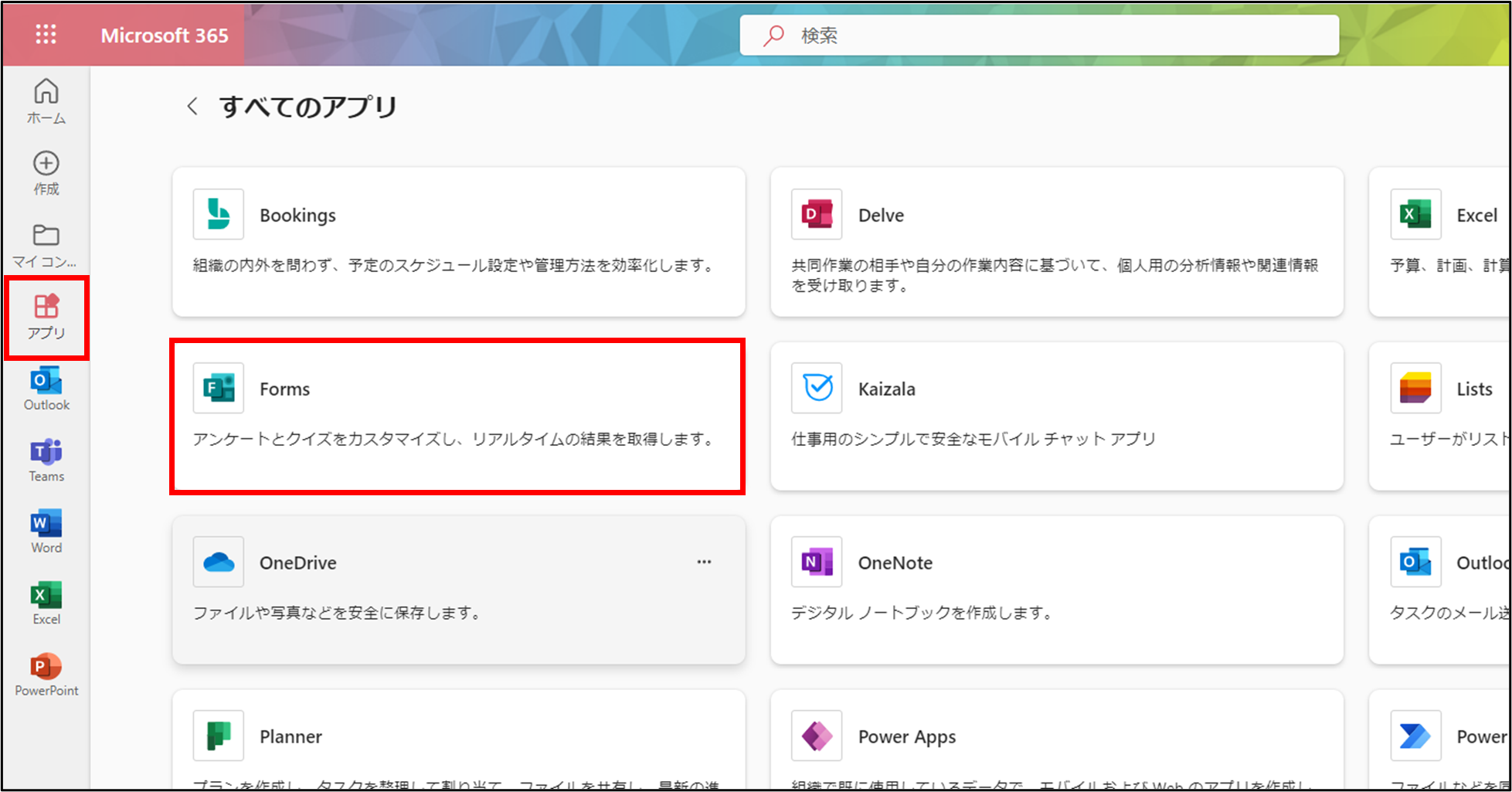Open PowerPoint from the sidebar
Image resolution: width=1512 pixels, height=792 pixels.
(x=46, y=675)
